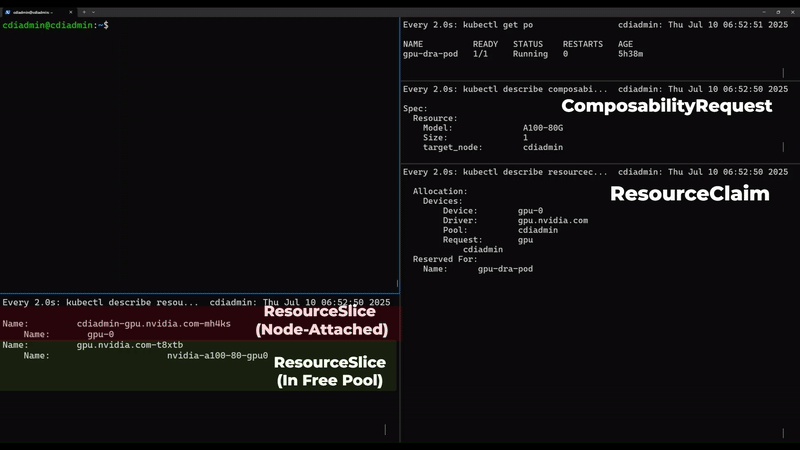Click the Running status of the pod
This screenshot has height=450, width=800.
click(530, 54)
